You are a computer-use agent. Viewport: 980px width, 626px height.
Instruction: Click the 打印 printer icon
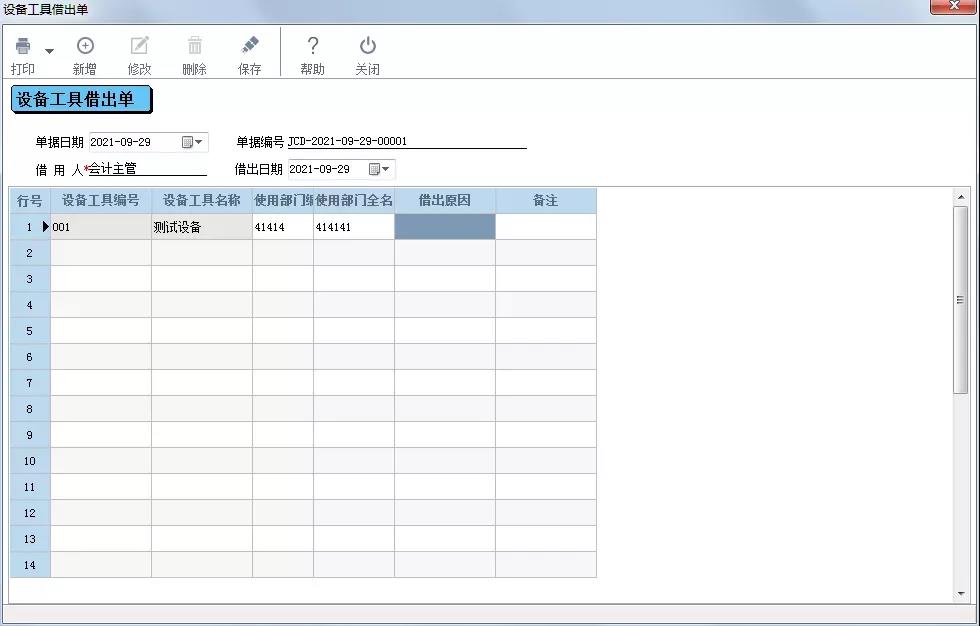[23, 46]
